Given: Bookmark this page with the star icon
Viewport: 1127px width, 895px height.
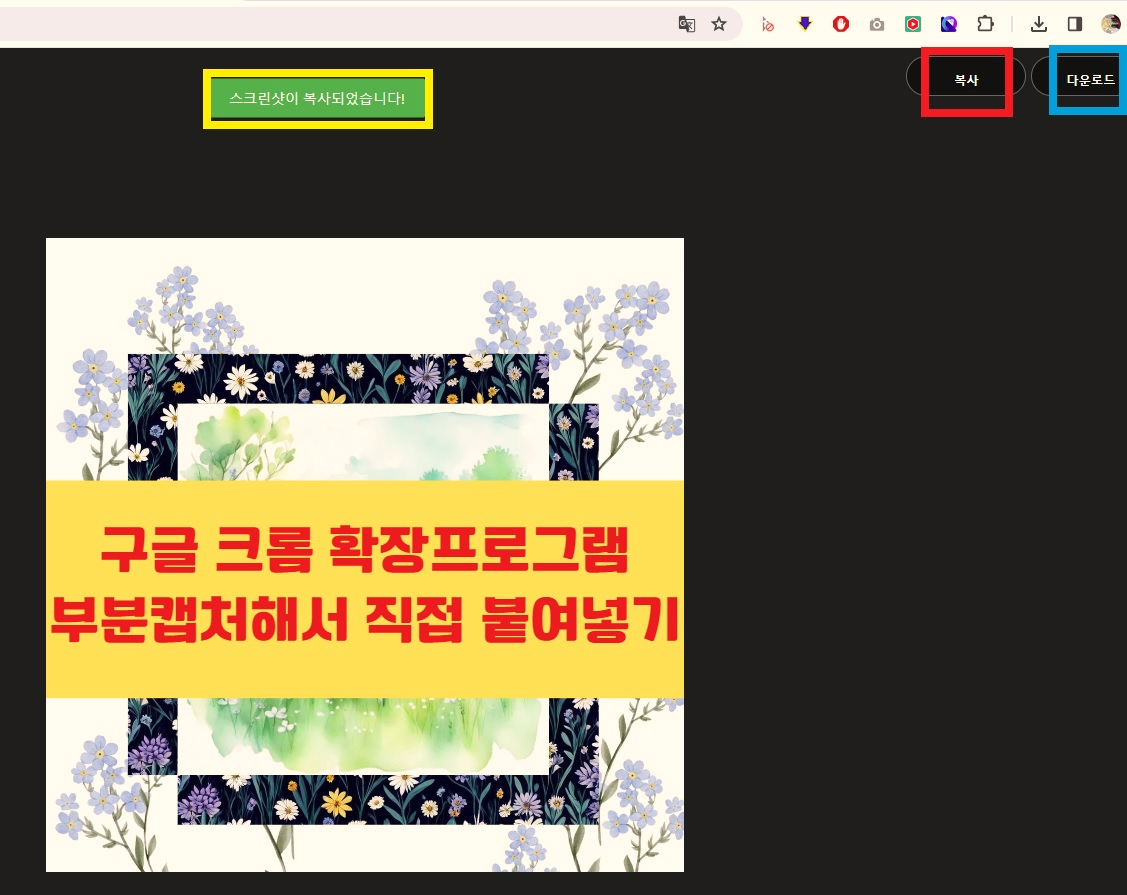Looking at the screenshot, I should tap(719, 24).
